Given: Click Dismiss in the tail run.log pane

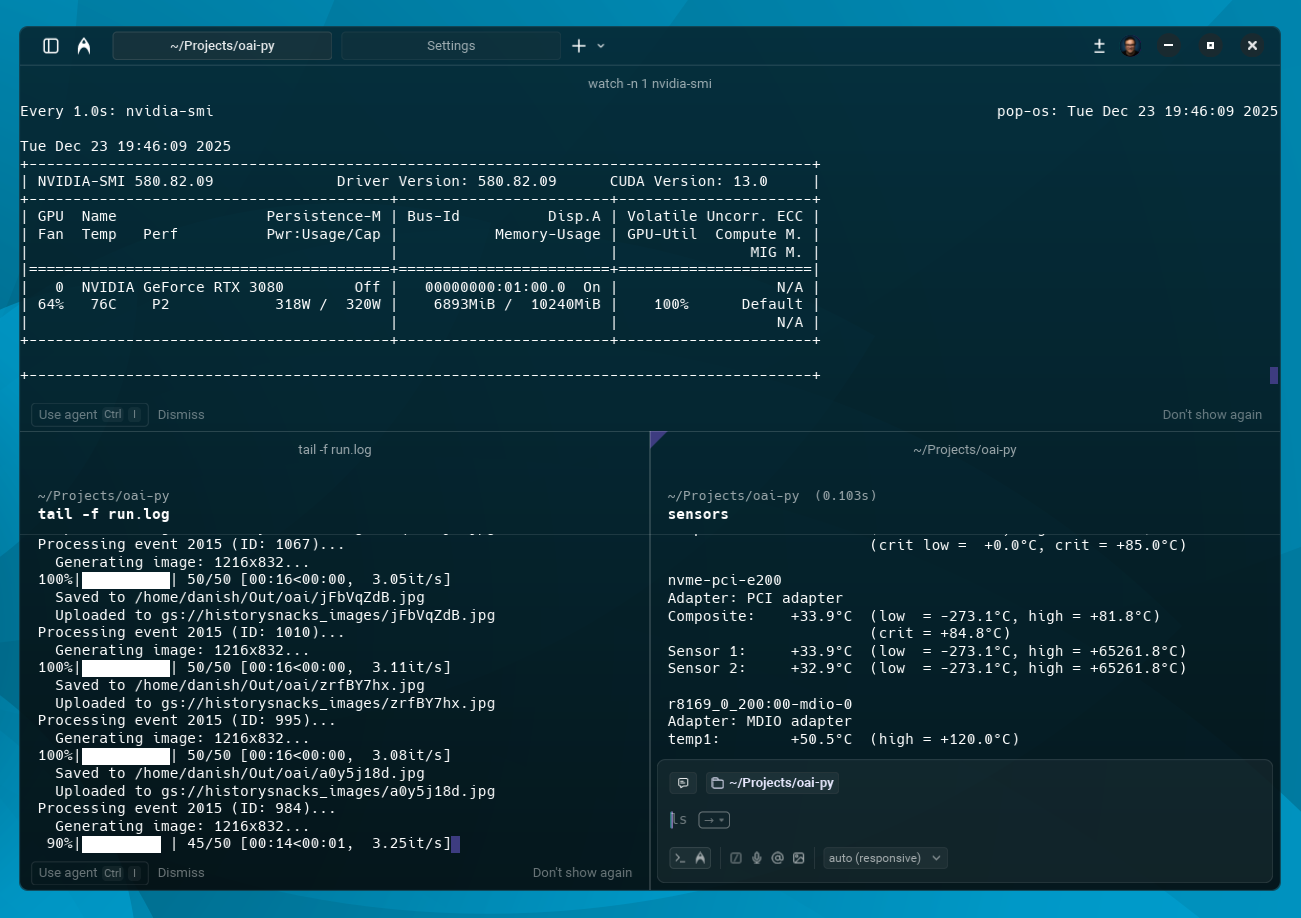Looking at the screenshot, I should click(181, 873).
